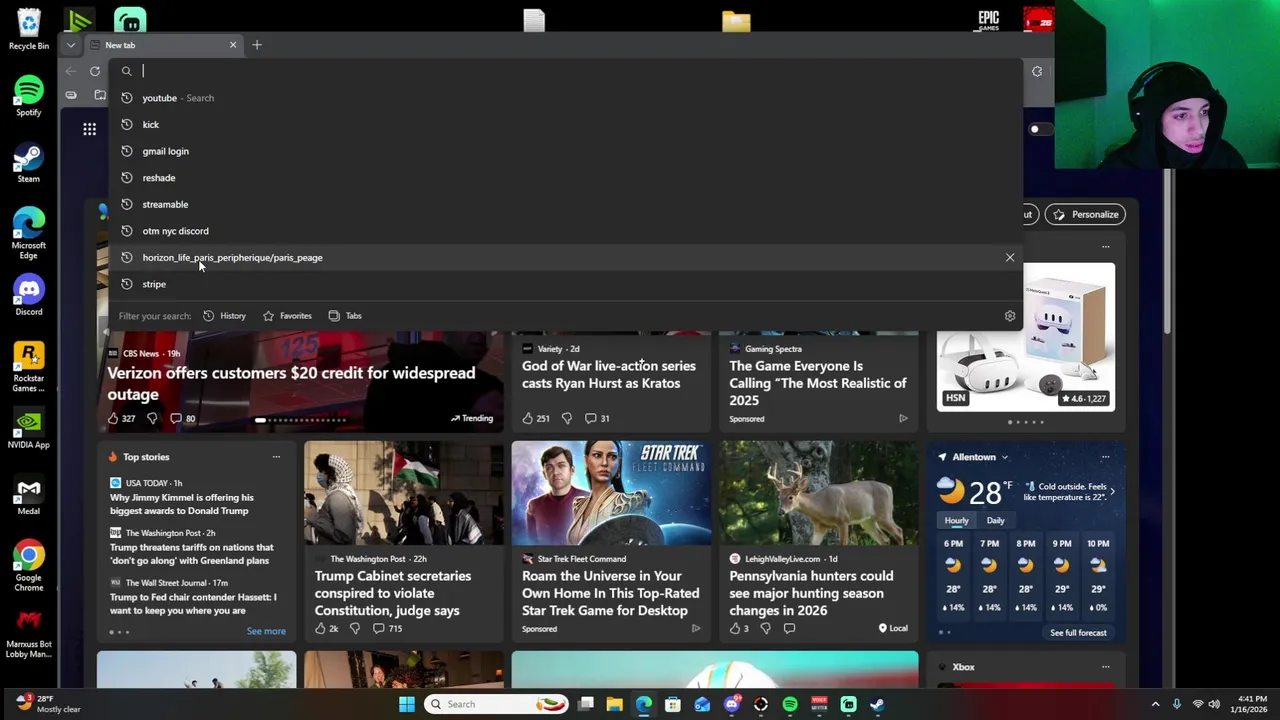Open address bar dropdown settings gear

[1010, 316]
